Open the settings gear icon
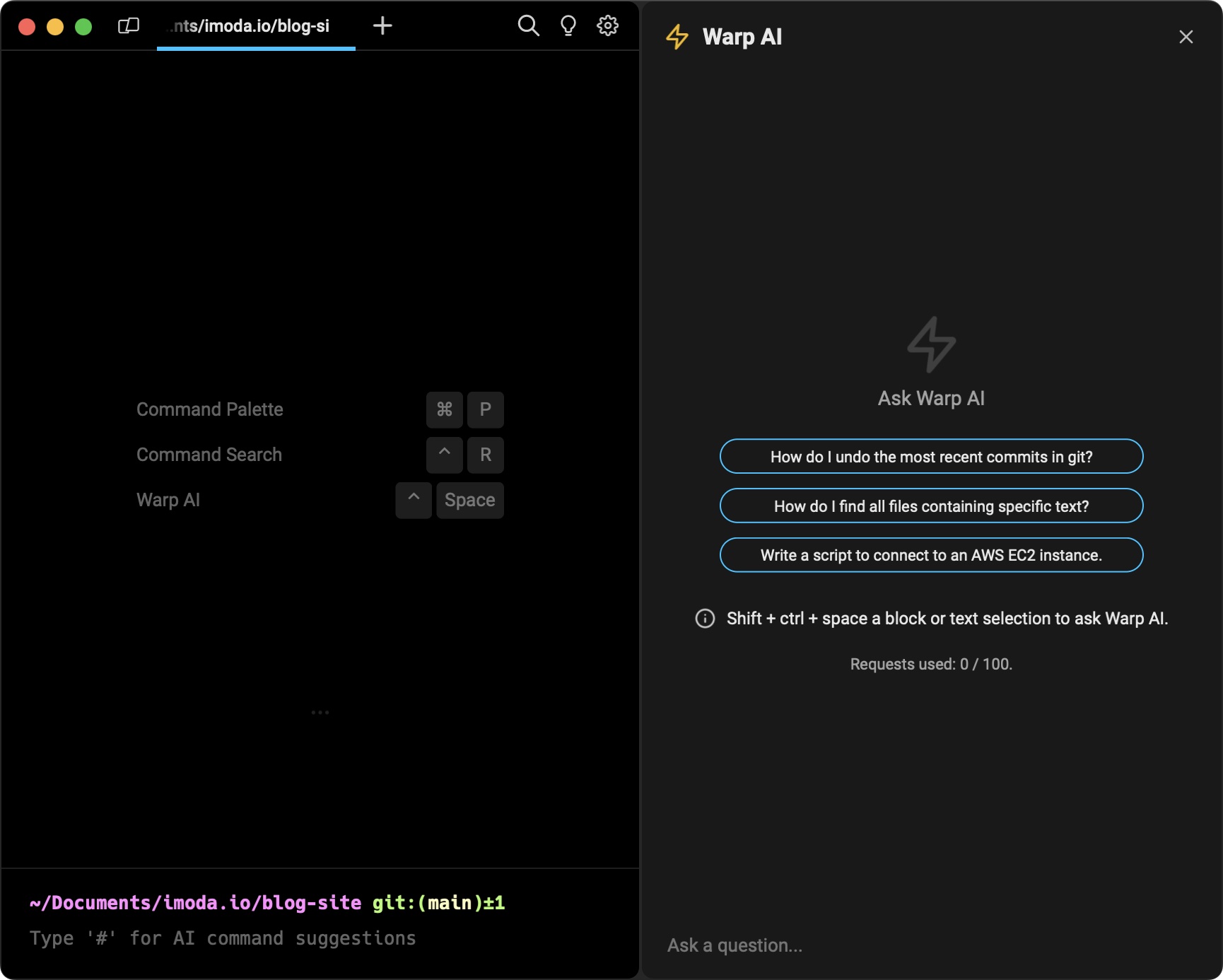This screenshot has height=980, width=1223. (607, 26)
